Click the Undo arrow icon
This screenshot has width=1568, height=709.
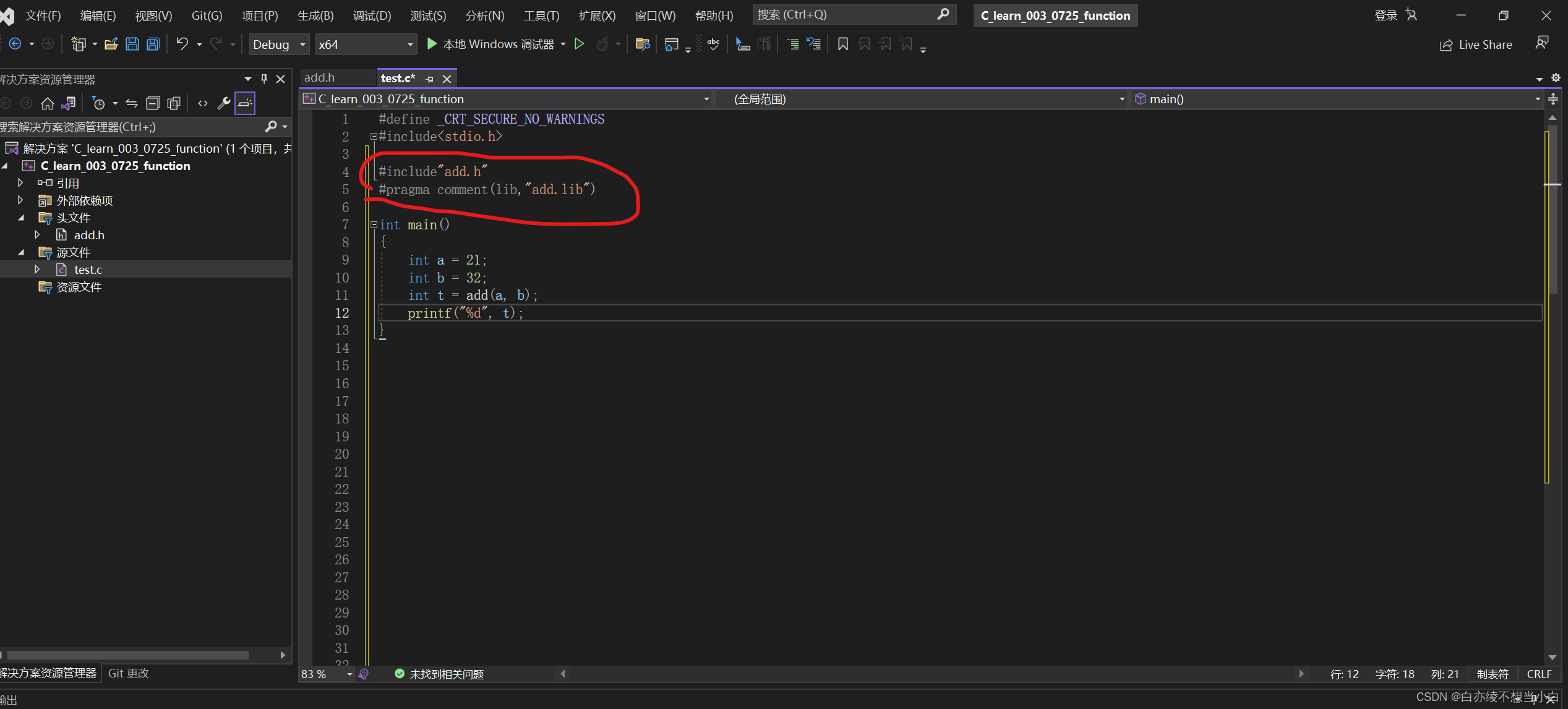click(182, 44)
